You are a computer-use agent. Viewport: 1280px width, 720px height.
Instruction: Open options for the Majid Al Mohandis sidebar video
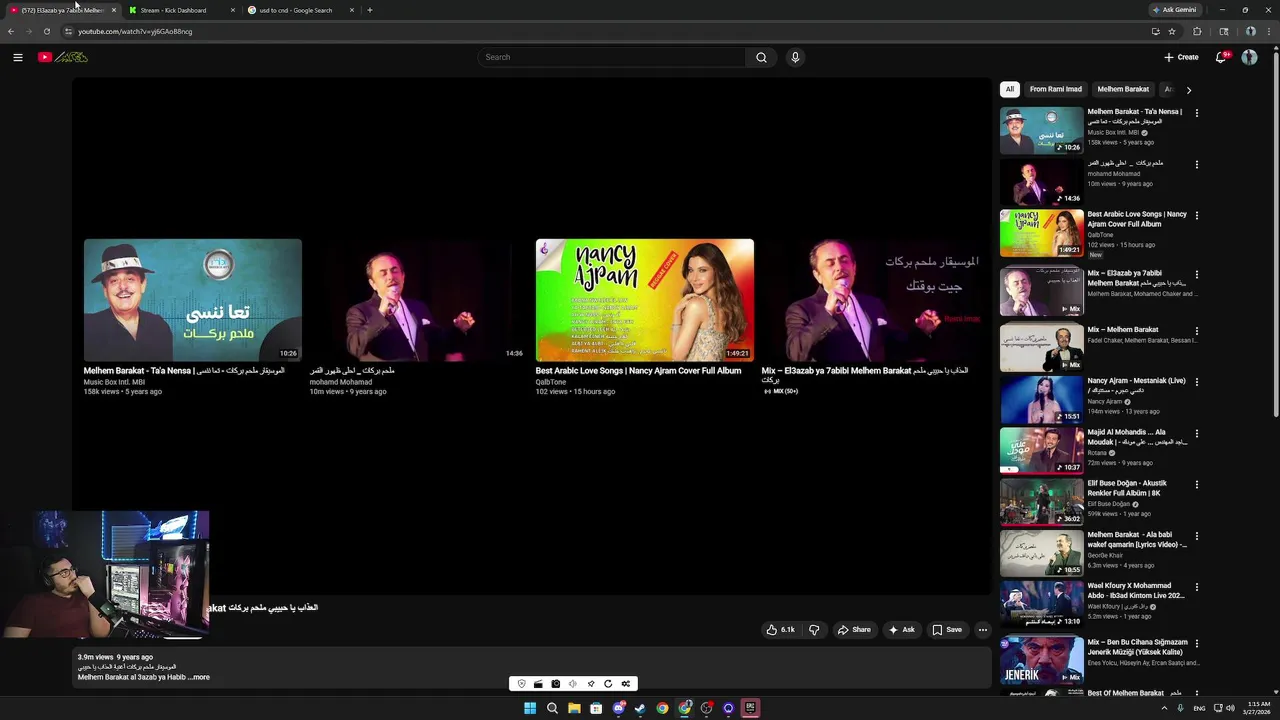[x=1196, y=433]
